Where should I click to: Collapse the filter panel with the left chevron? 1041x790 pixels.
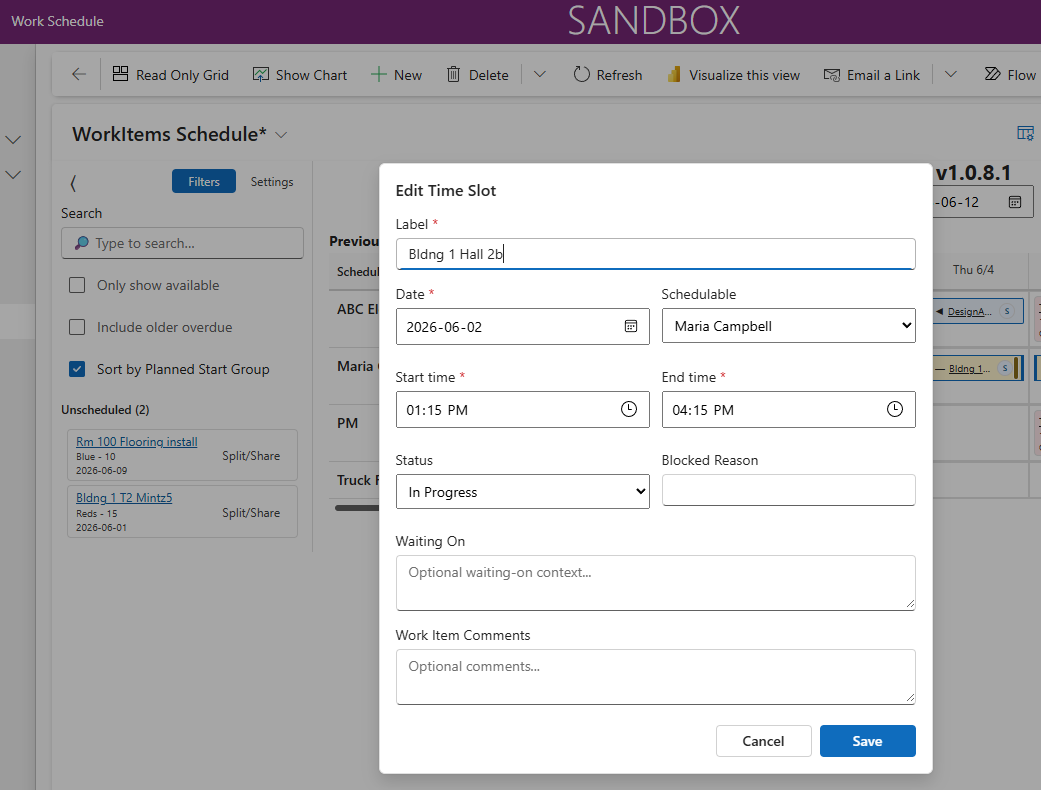[x=73, y=183]
